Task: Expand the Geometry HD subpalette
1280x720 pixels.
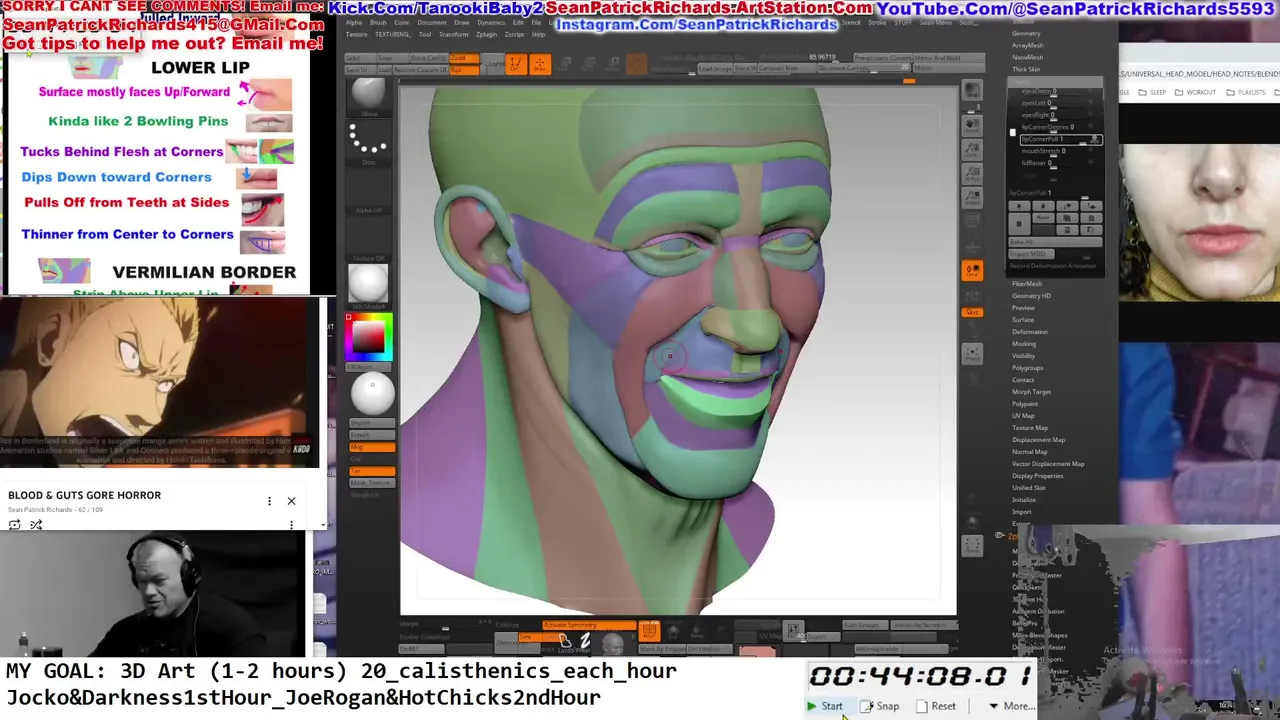Action: coord(1031,296)
